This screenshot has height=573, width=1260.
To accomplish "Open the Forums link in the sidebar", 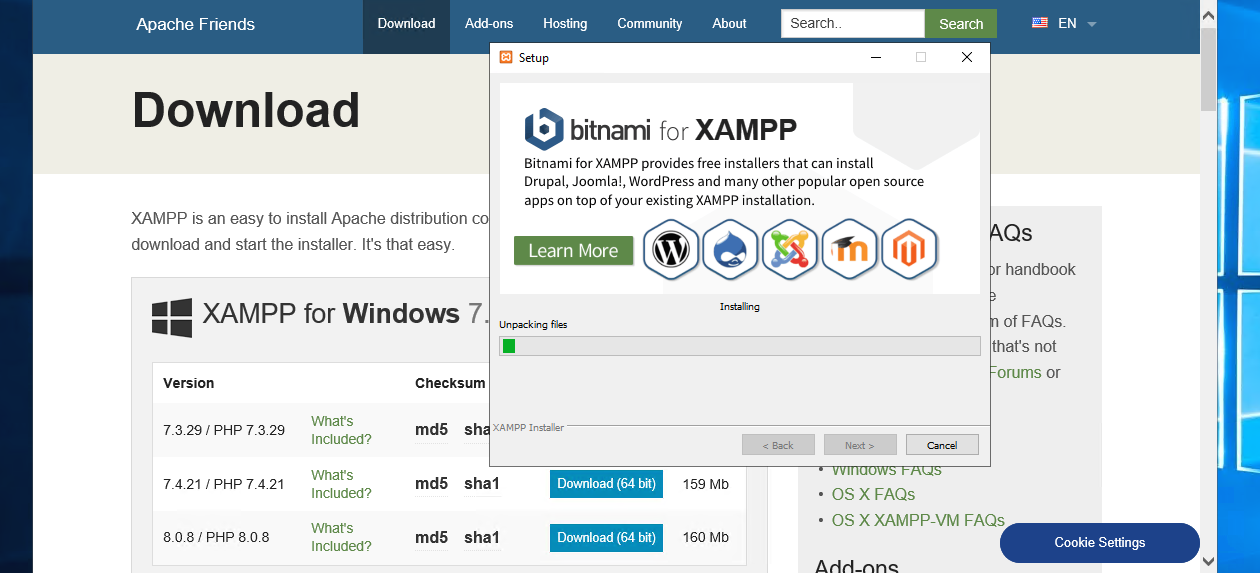I will 1015,372.
